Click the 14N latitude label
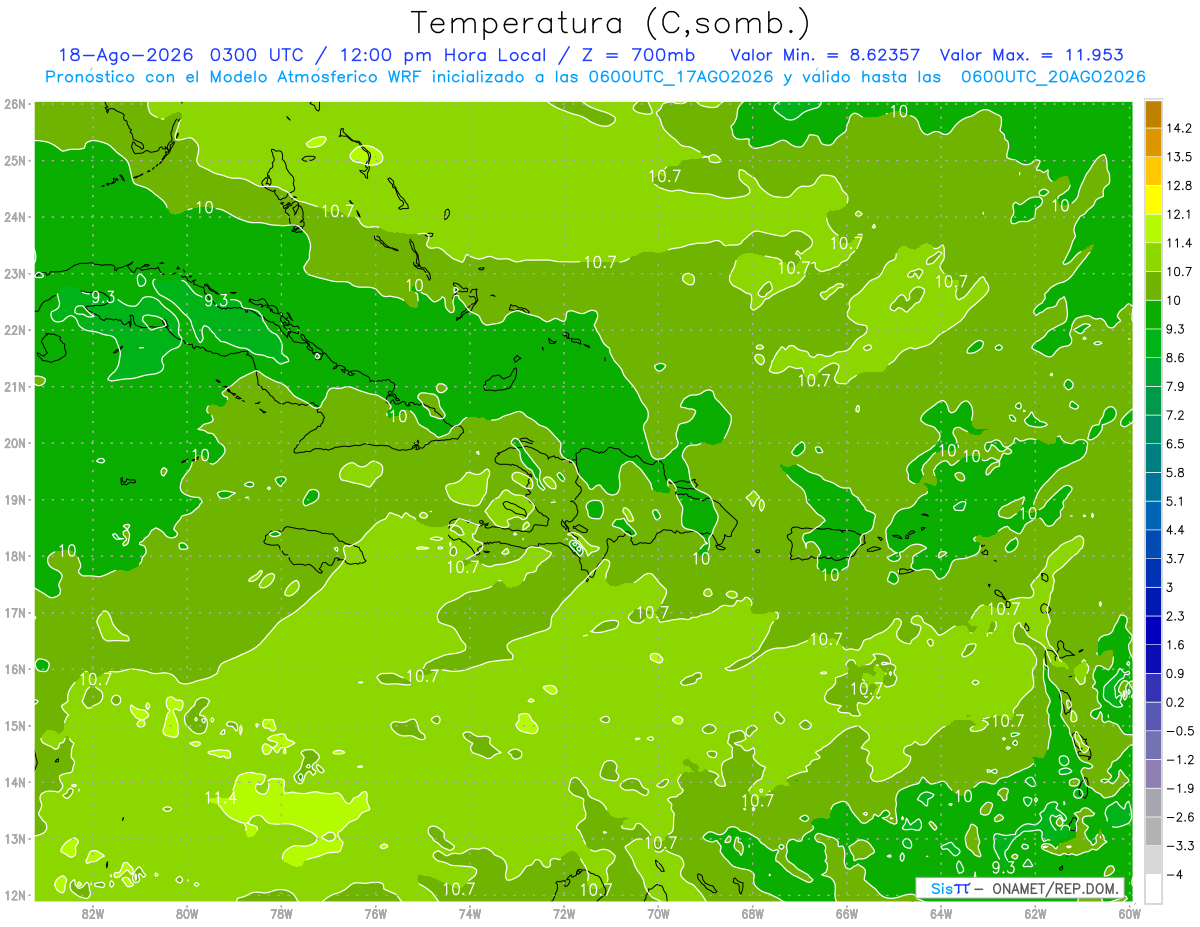 14,782
